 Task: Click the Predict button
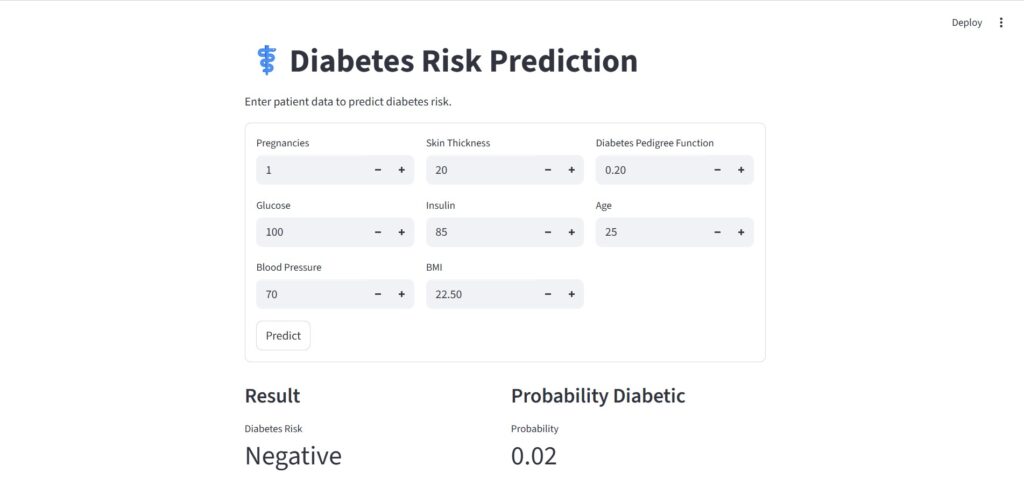283,336
